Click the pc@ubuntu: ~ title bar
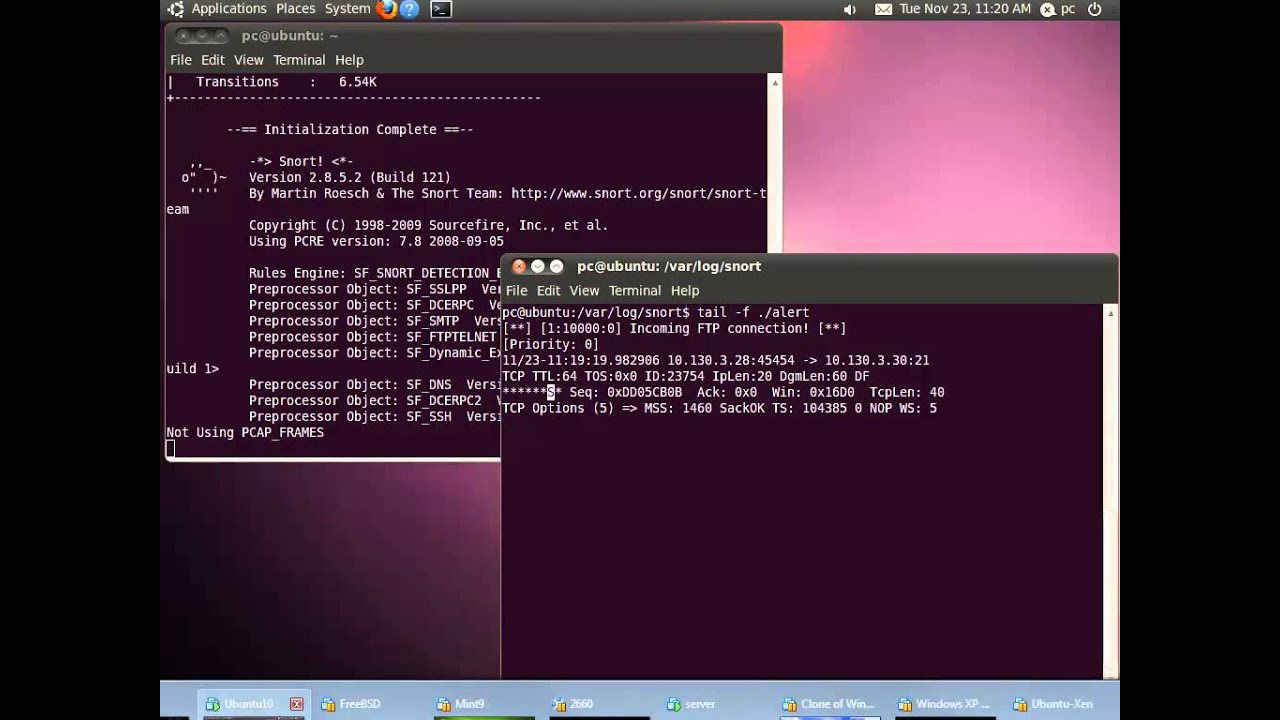This screenshot has height=720, width=1280. [473, 36]
